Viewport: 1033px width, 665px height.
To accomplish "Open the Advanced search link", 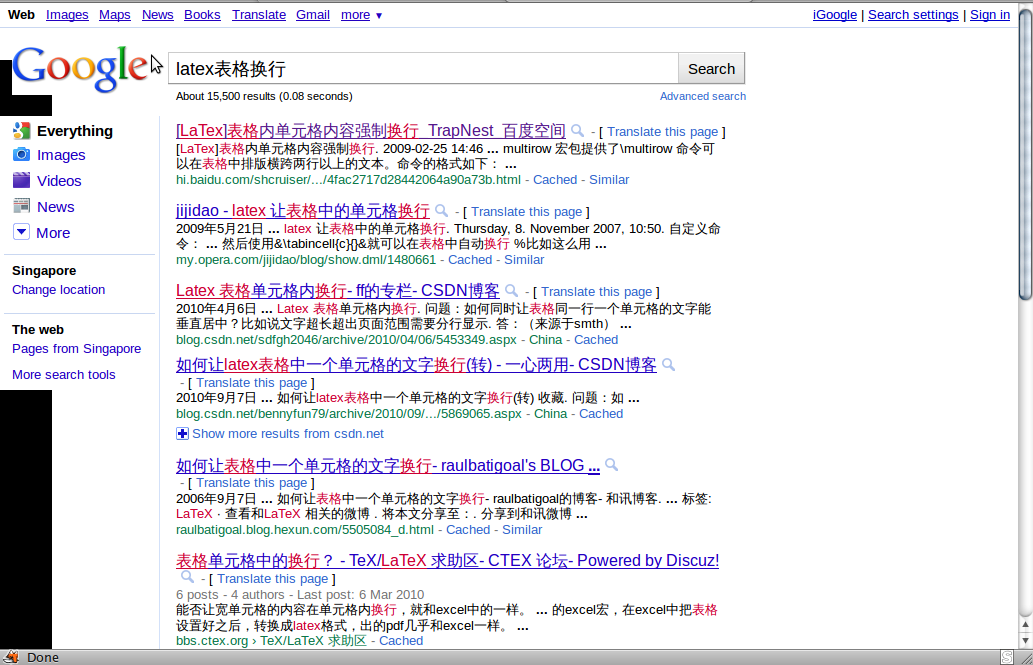I will (703, 96).
